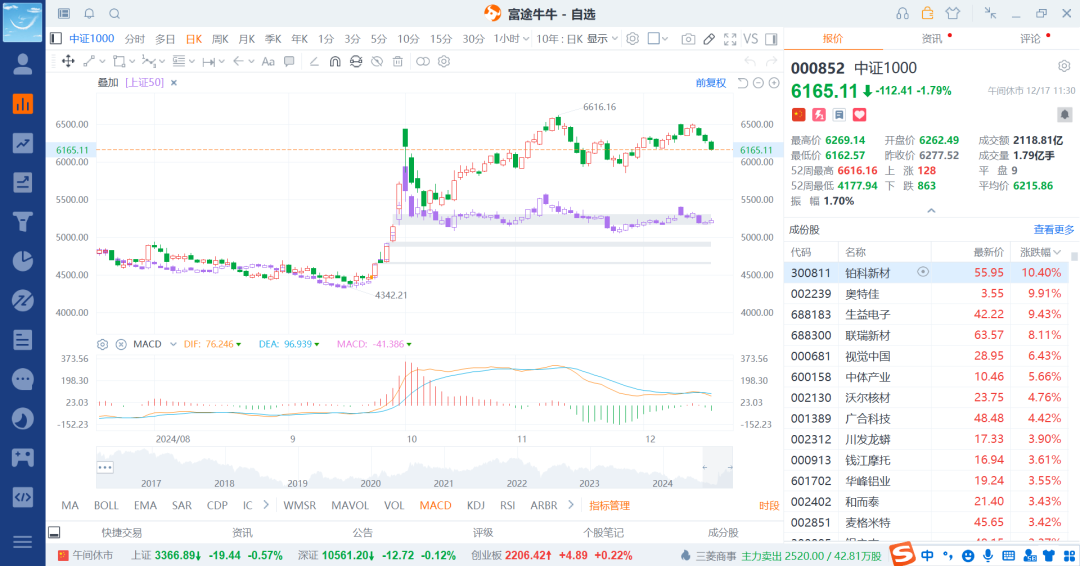Select the 铂科新材 constituent row
Image resolution: width=1080 pixels, height=566 pixels.
(926, 273)
